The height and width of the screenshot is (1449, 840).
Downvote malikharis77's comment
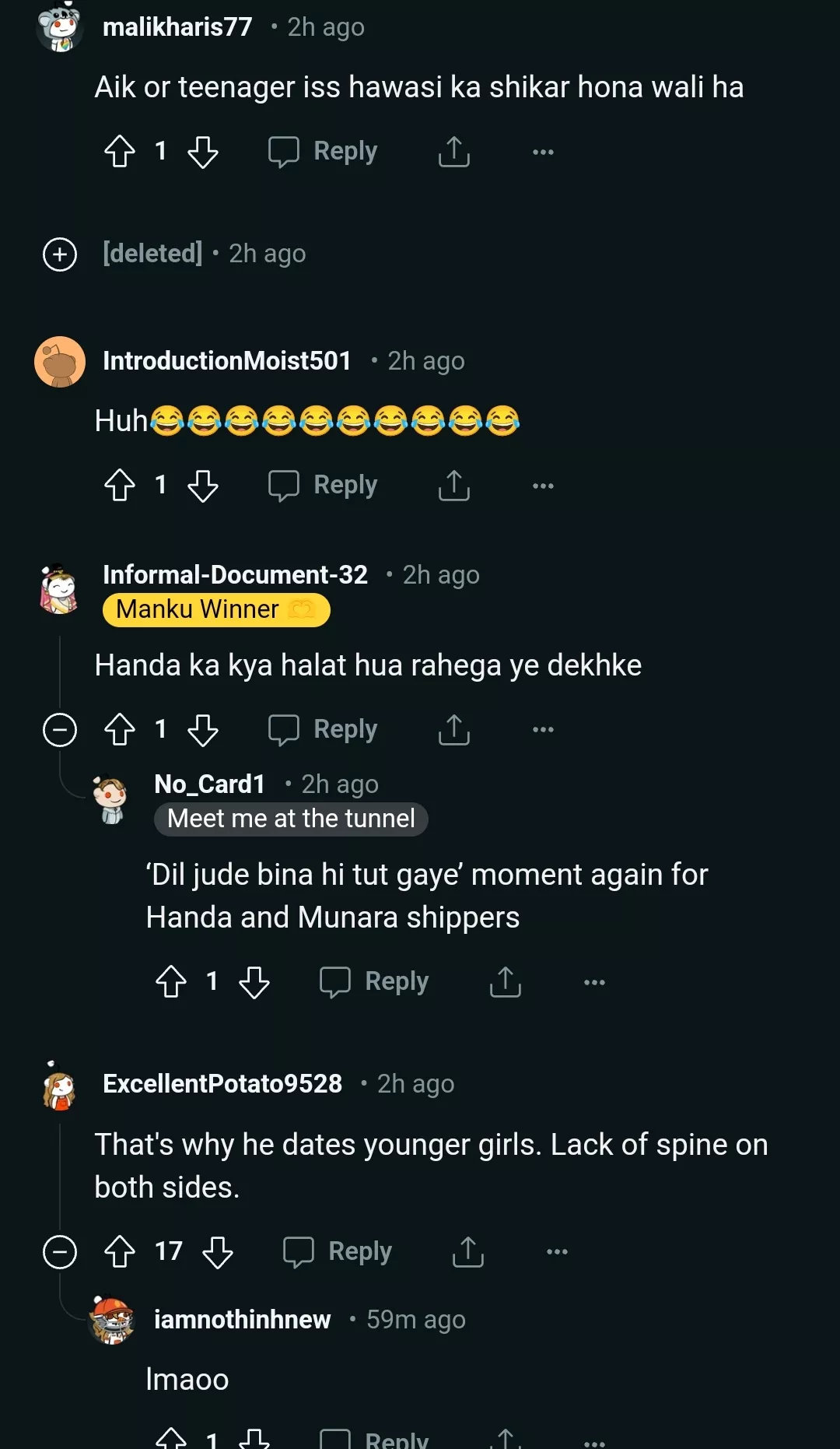(x=203, y=152)
